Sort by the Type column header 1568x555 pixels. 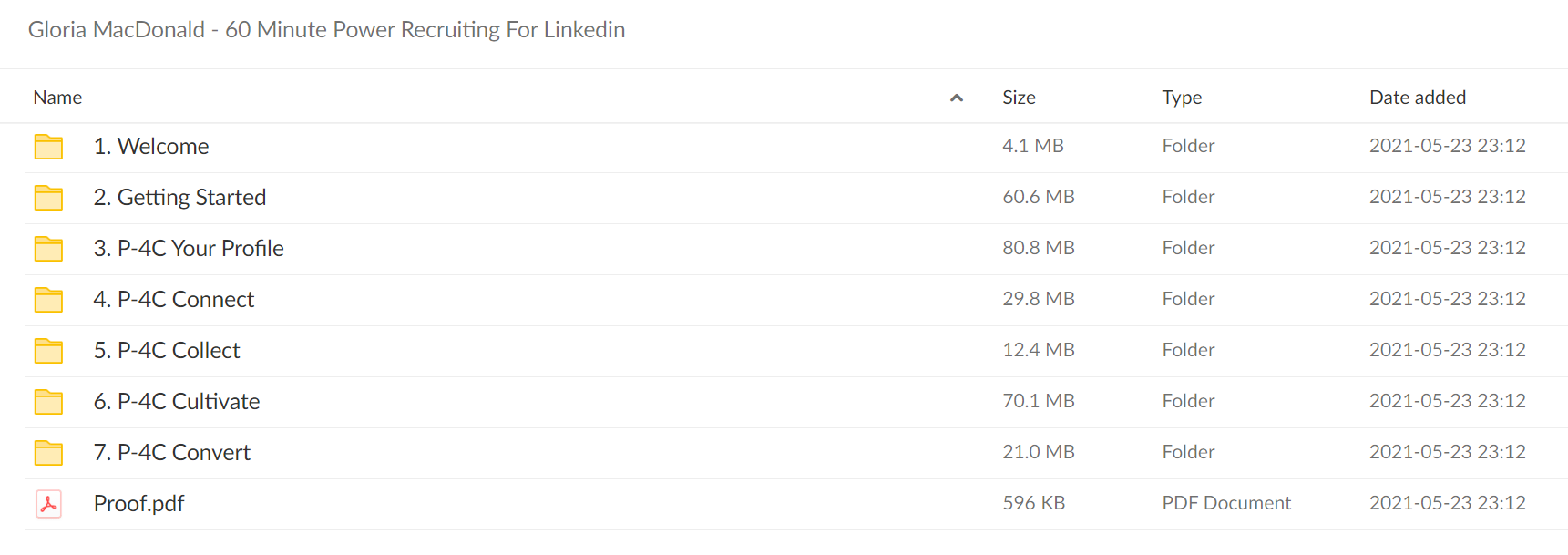tap(1182, 98)
